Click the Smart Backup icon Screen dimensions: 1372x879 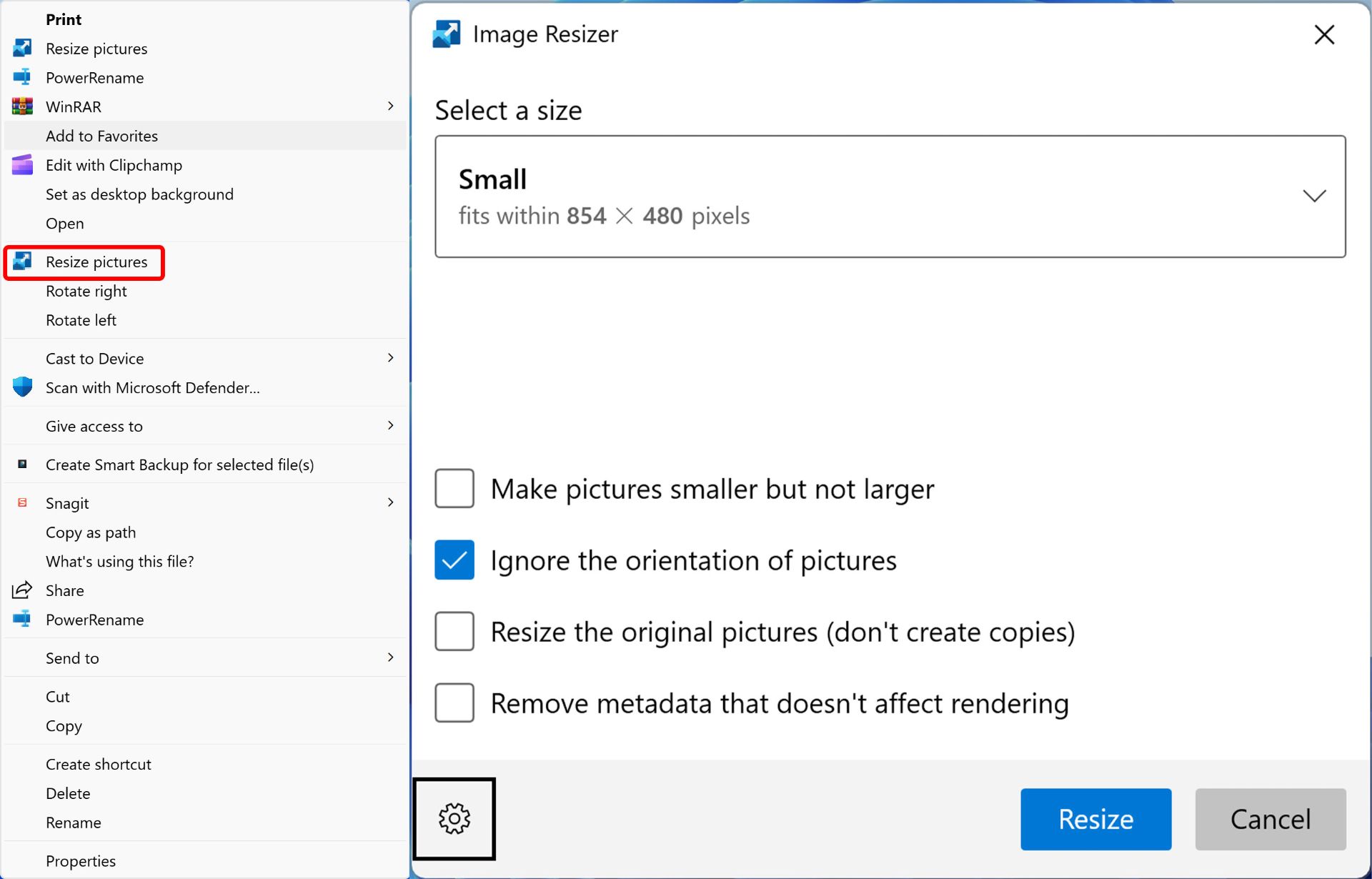[x=22, y=465]
